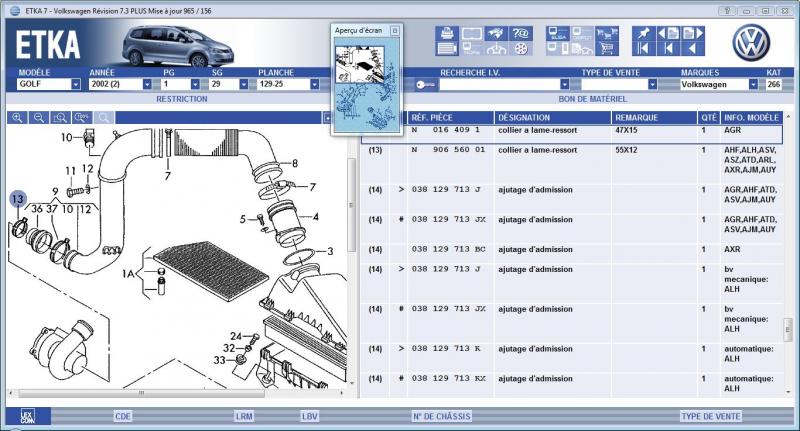
Task: Click the Désignation column header
Action: (x=553, y=118)
